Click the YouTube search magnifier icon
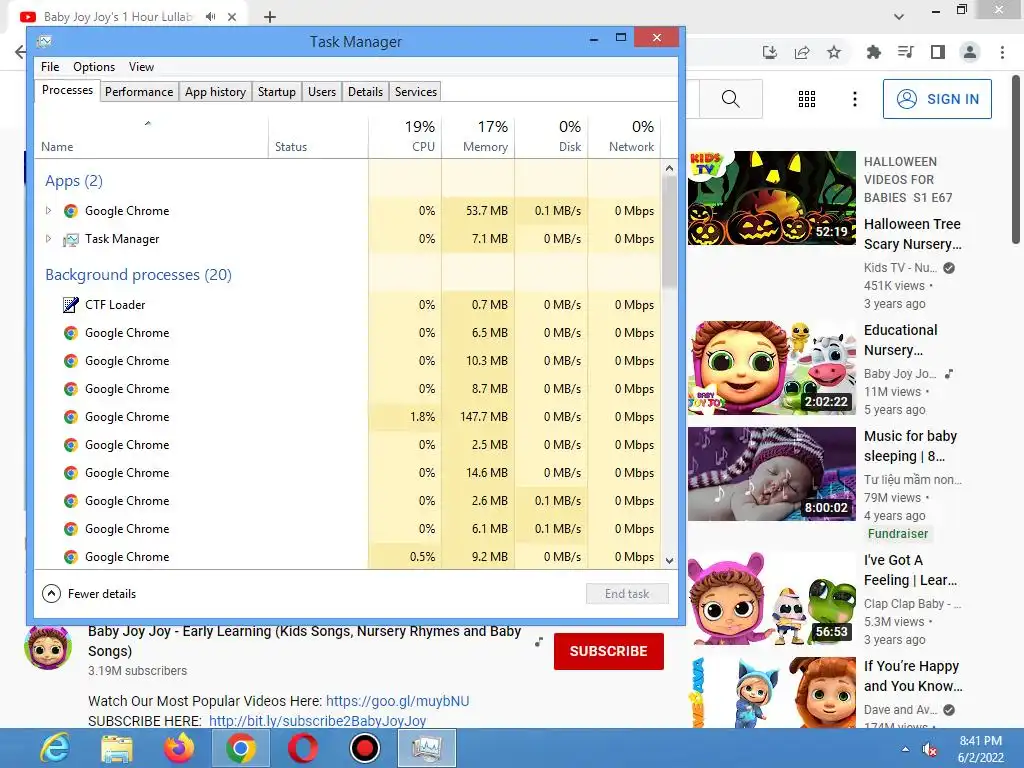This screenshot has width=1024, height=768. (731, 99)
